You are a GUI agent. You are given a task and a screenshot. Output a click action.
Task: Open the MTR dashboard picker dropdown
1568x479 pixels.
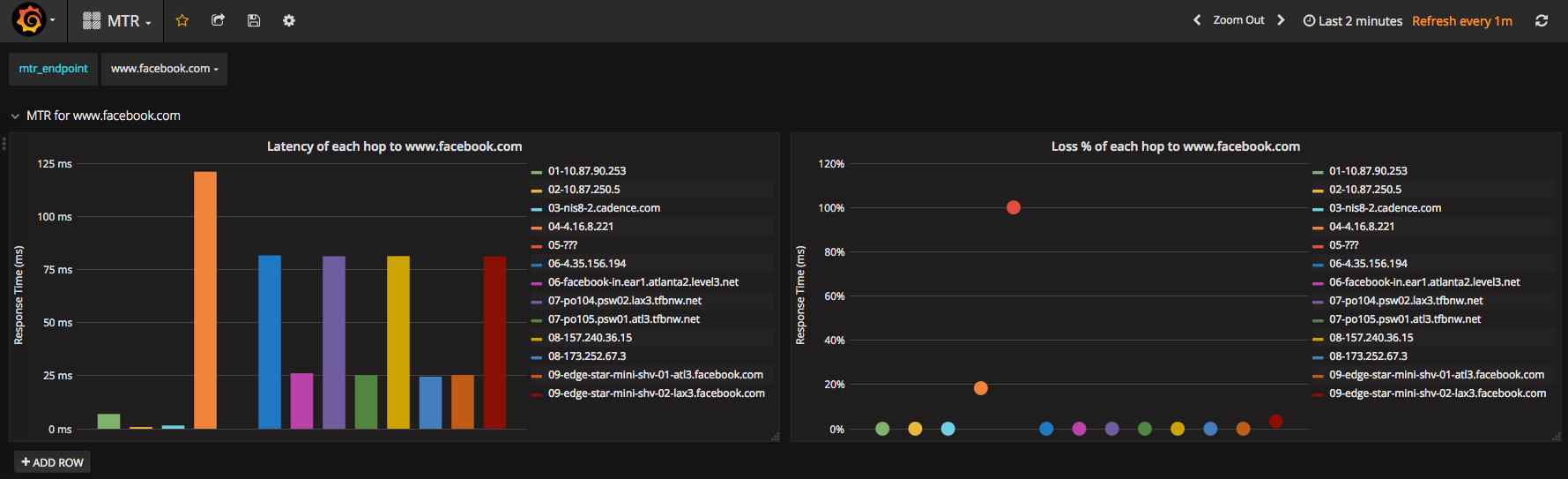tap(117, 21)
